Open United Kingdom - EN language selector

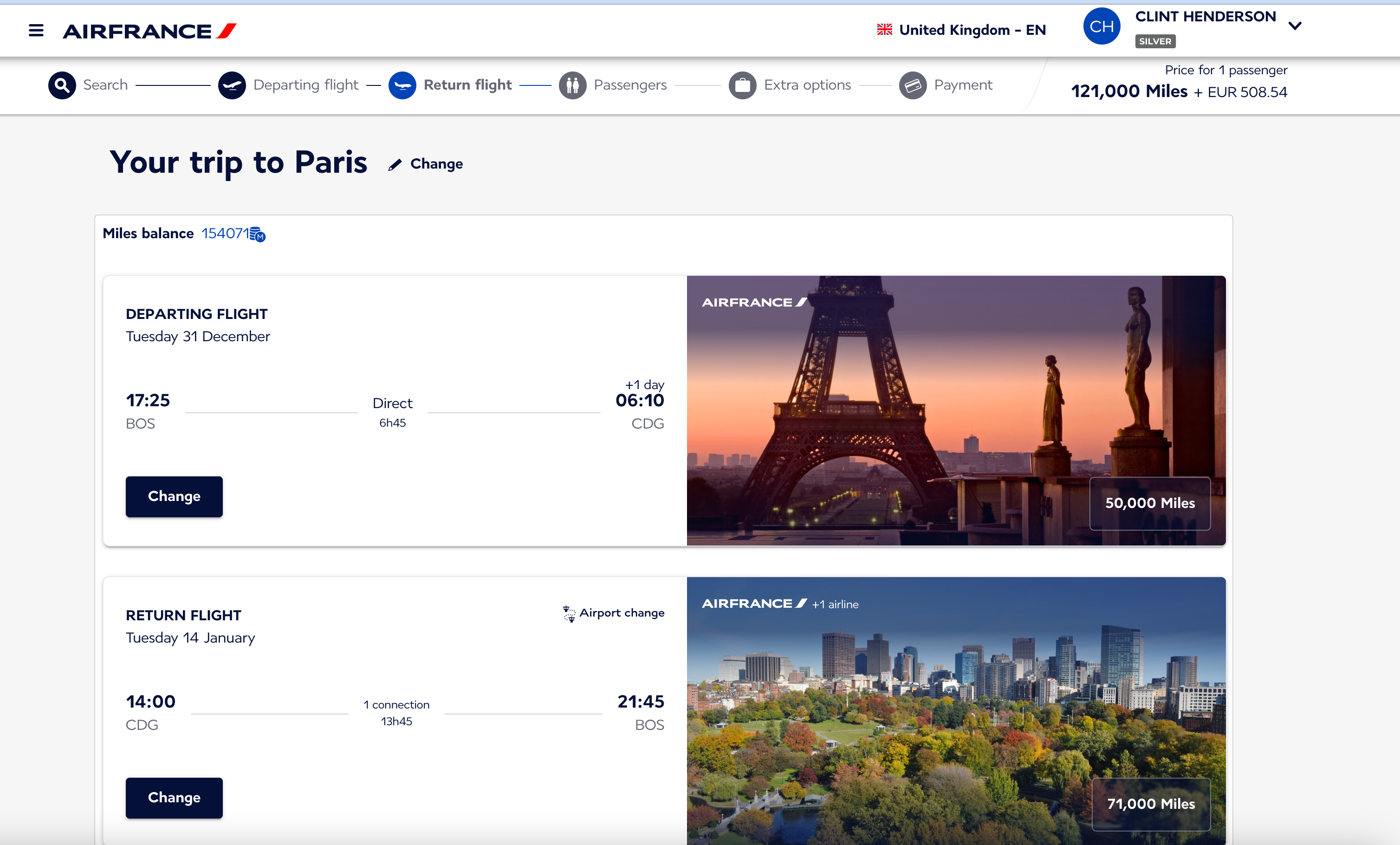point(961,30)
